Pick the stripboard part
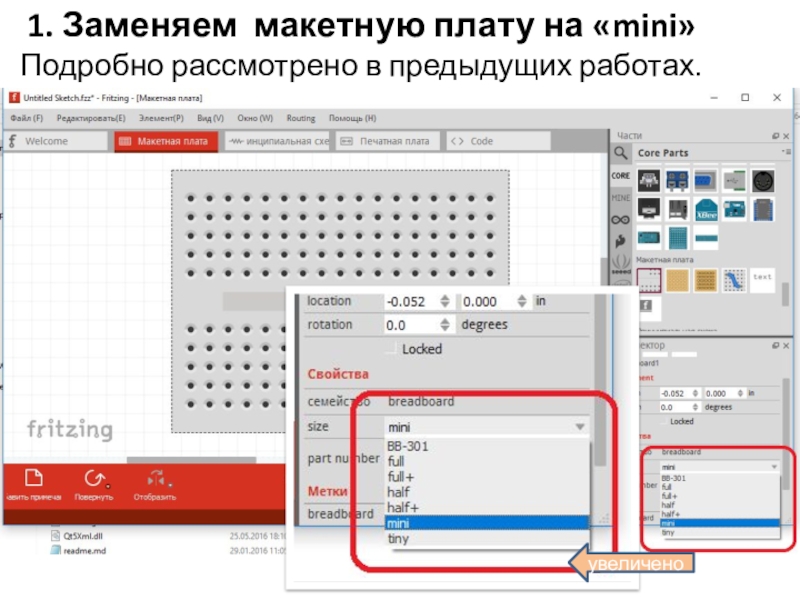The height and width of the screenshot is (600, 800). [706, 280]
